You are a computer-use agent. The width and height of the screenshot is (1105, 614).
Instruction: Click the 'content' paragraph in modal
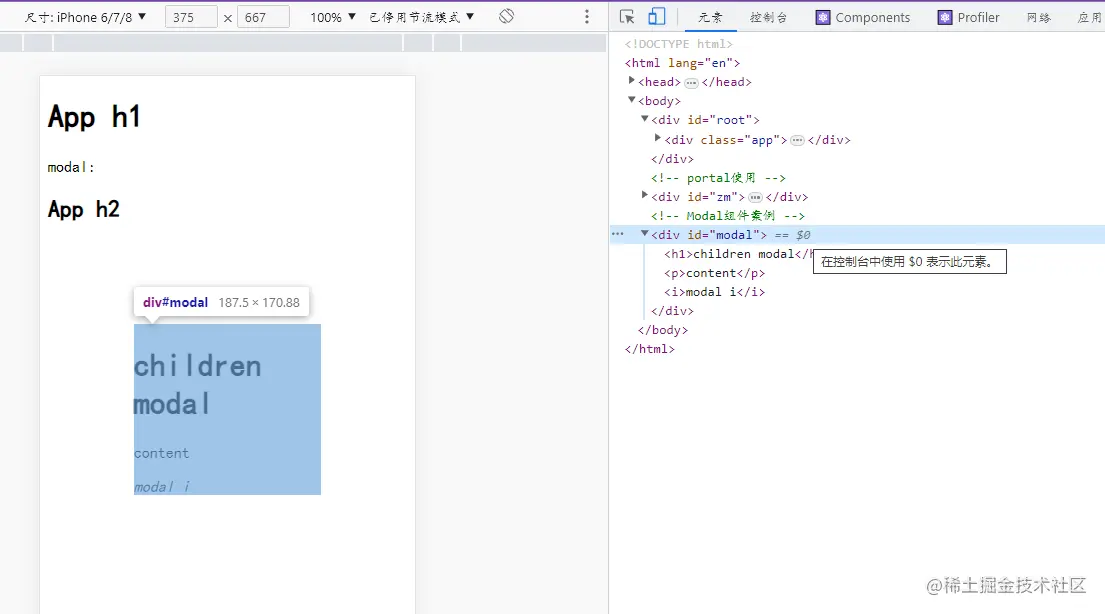161,453
